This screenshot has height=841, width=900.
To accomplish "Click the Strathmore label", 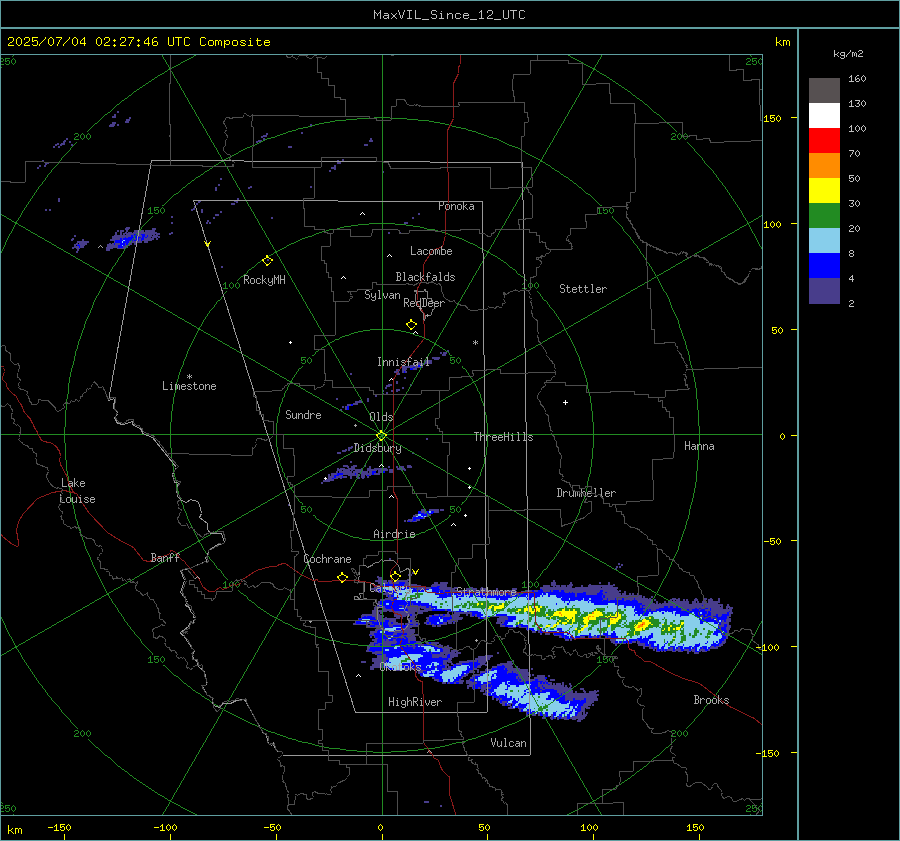I will tap(486, 591).
